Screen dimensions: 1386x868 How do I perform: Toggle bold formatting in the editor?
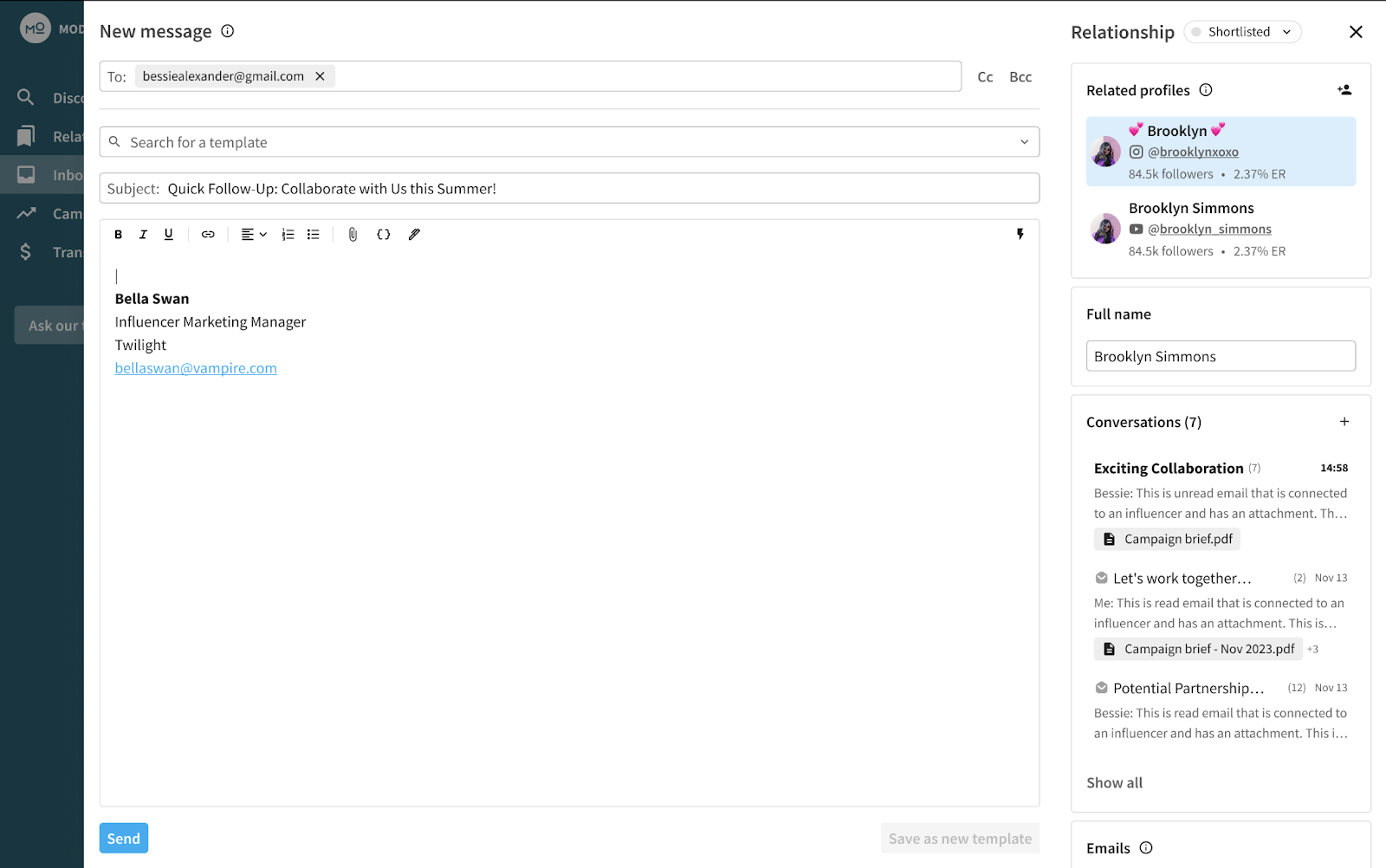pos(119,235)
